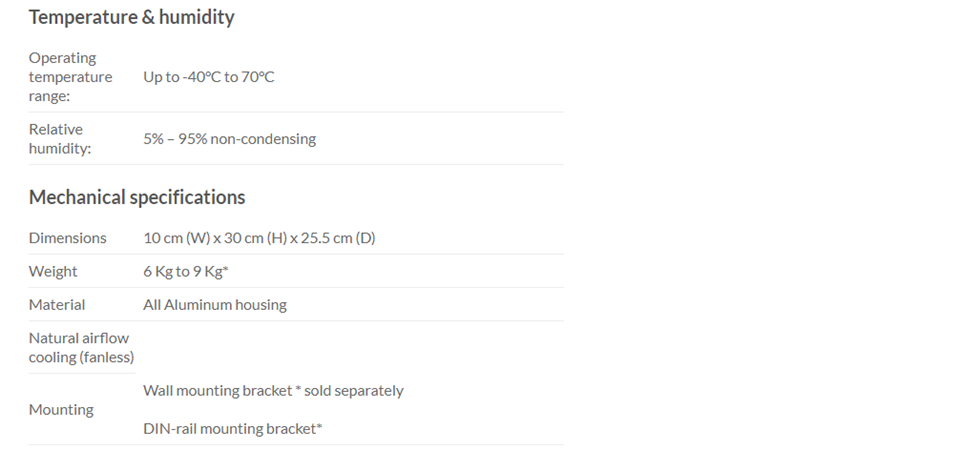The image size is (960, 470).
Task: Click the All Aluminum housing text
Action: (x=215, y=304)
